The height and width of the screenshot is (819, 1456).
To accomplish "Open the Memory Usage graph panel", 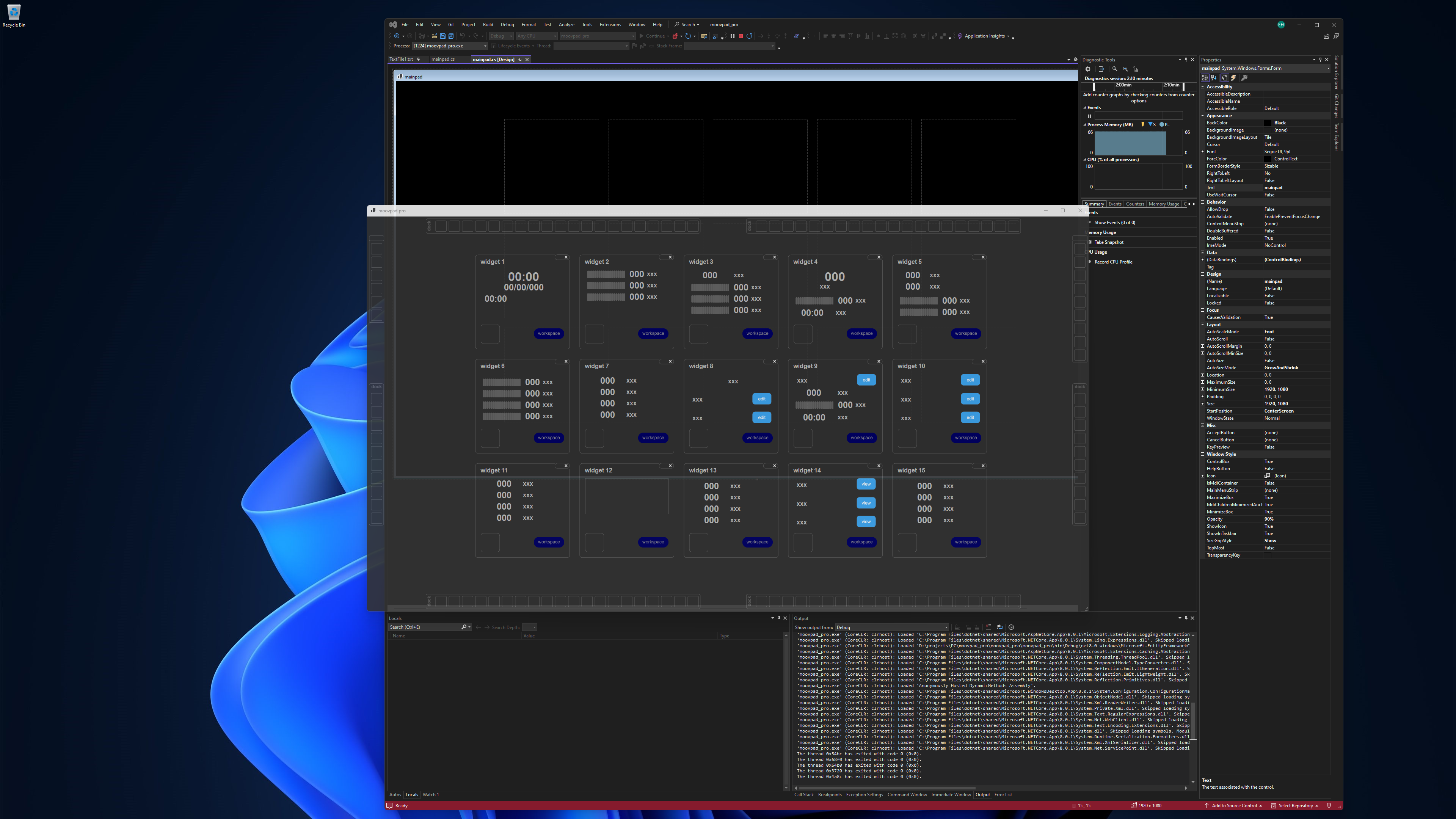I will (1163, 204).
